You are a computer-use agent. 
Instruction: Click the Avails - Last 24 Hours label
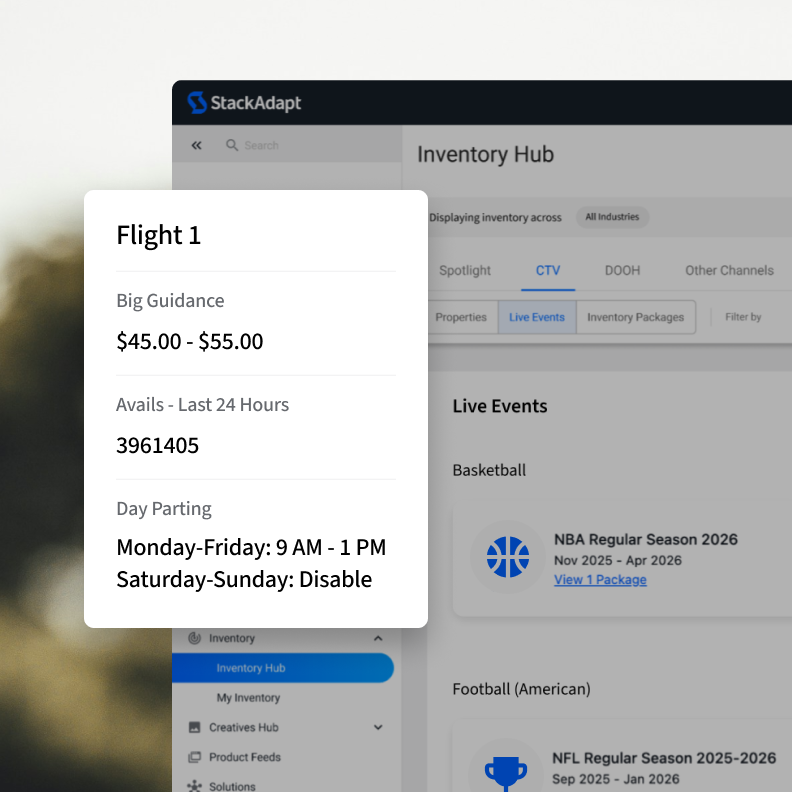203,405
